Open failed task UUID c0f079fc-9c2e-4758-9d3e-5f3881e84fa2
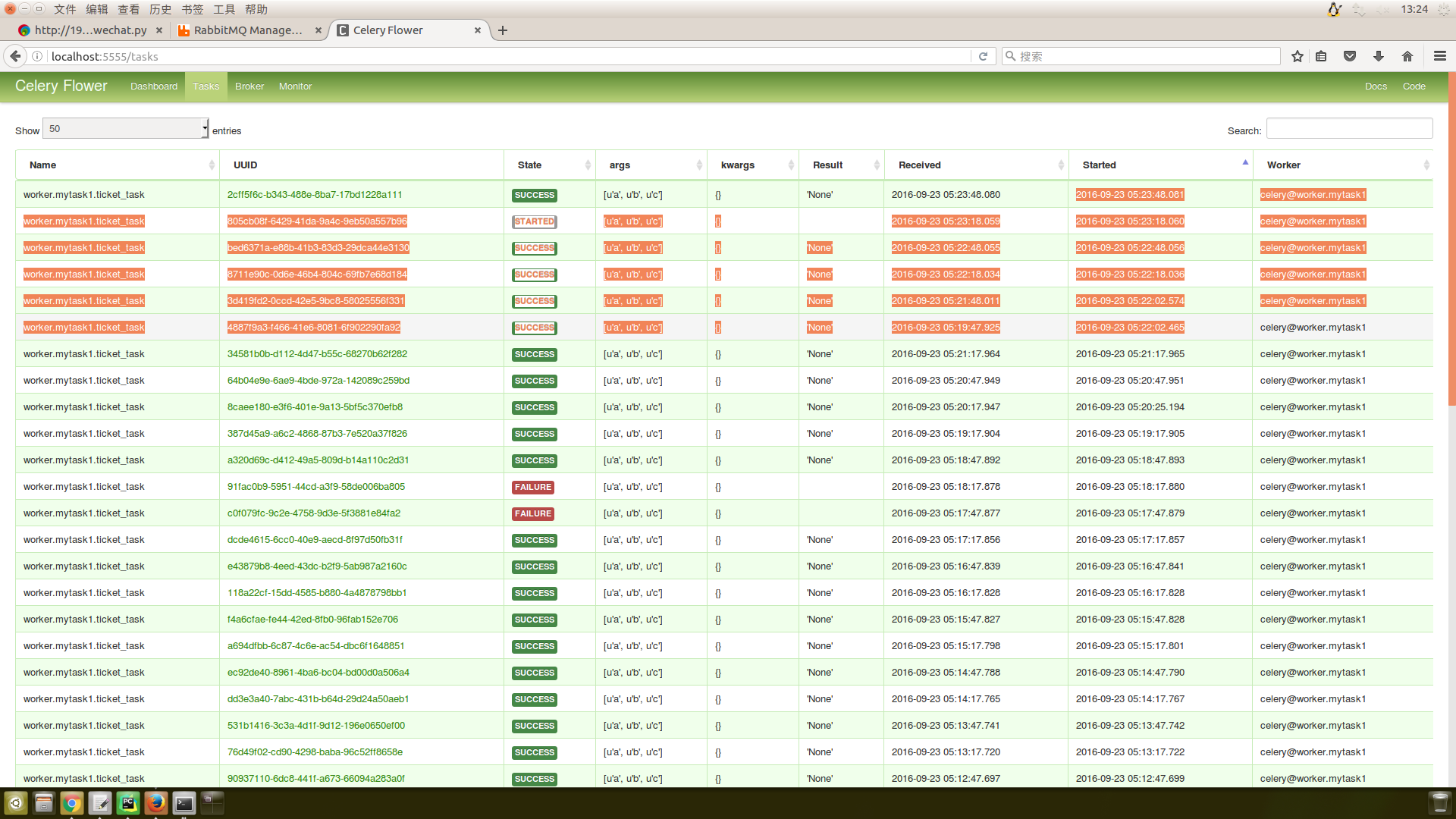The width and height of the screenshot is (1456, 819). pyautogui.click(x=314, y=513)
